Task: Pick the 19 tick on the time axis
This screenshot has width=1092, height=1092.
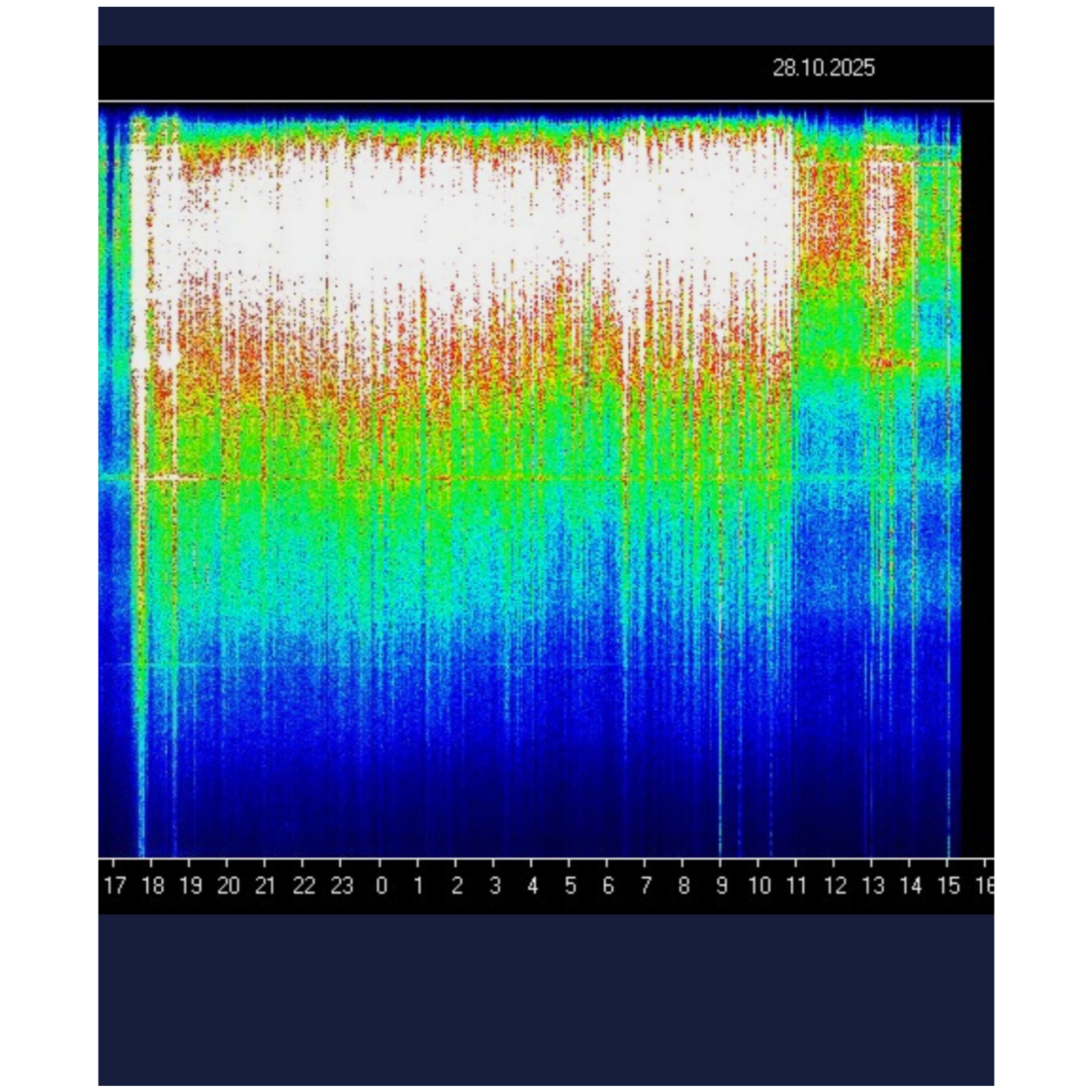Action: pyautogui.click(x=190, y=886)
